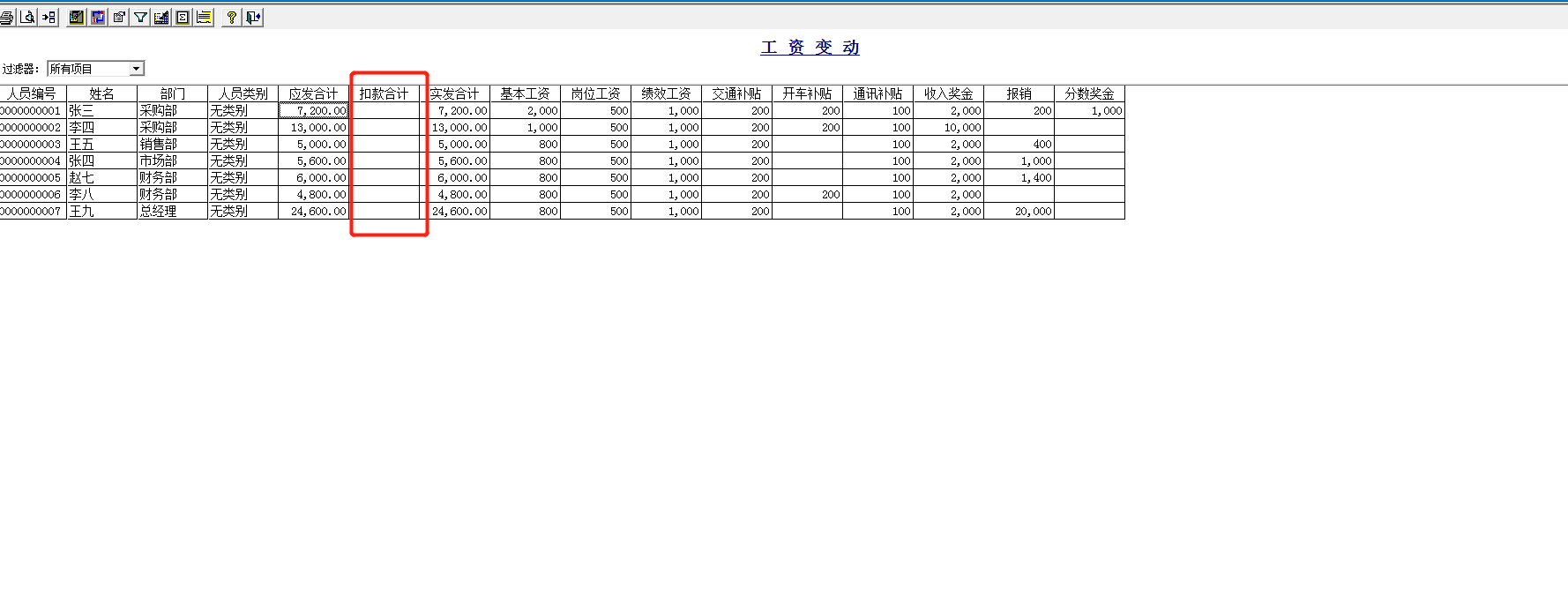Click 收入奖金 value 10,000 for 李四
Screen dimensions: 1568x589
point(948,127)
